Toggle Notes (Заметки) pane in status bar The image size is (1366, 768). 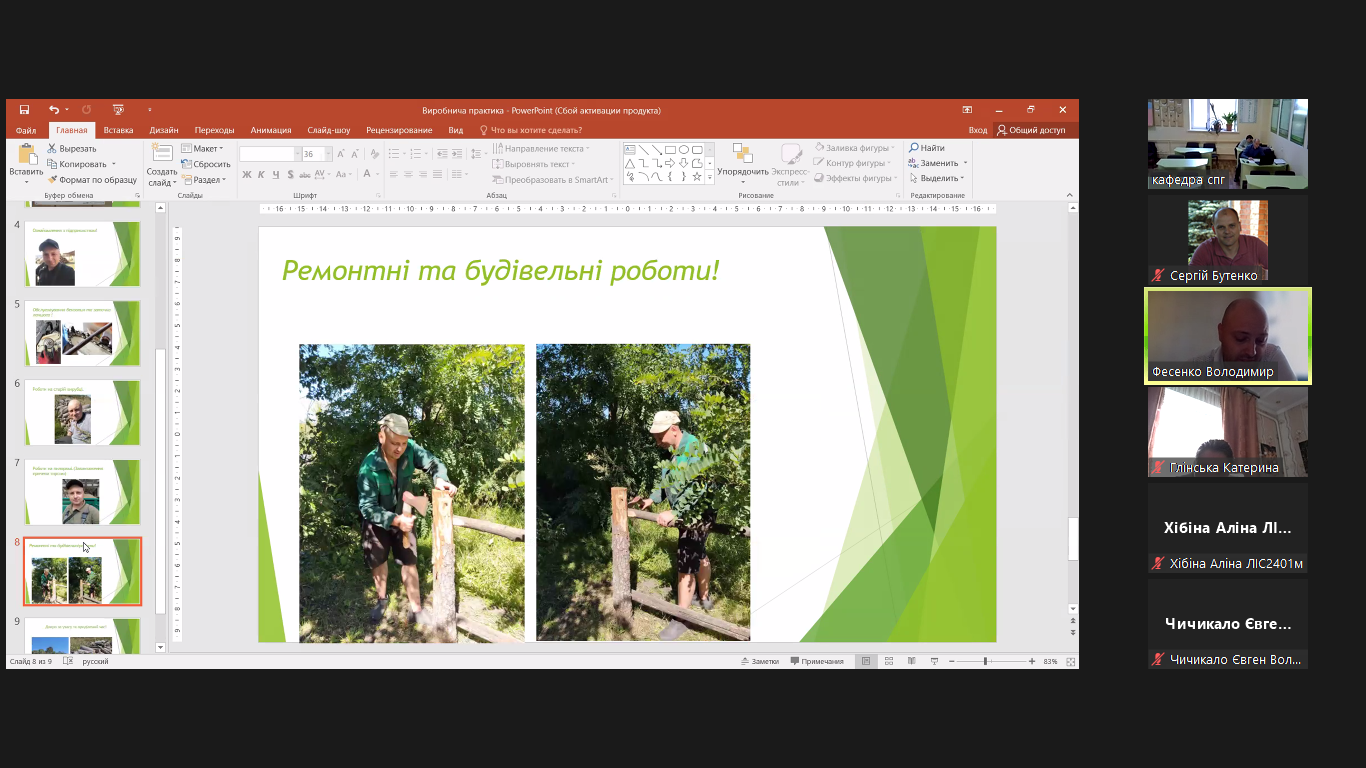point(759,661)
